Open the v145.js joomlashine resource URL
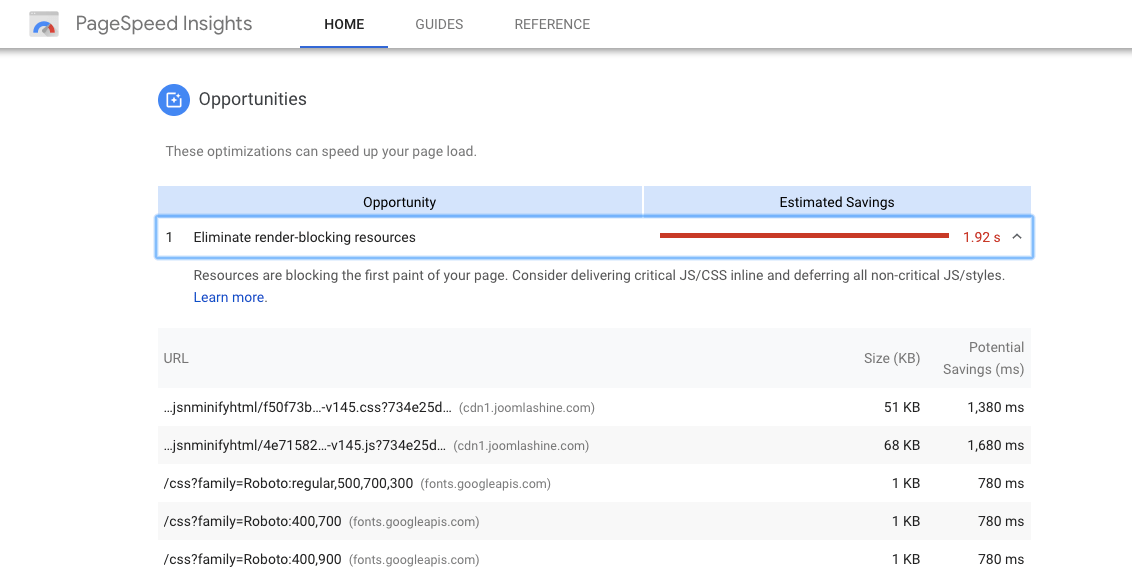Viewport: 1132px width, 587px height. click(x=305, y=445)
